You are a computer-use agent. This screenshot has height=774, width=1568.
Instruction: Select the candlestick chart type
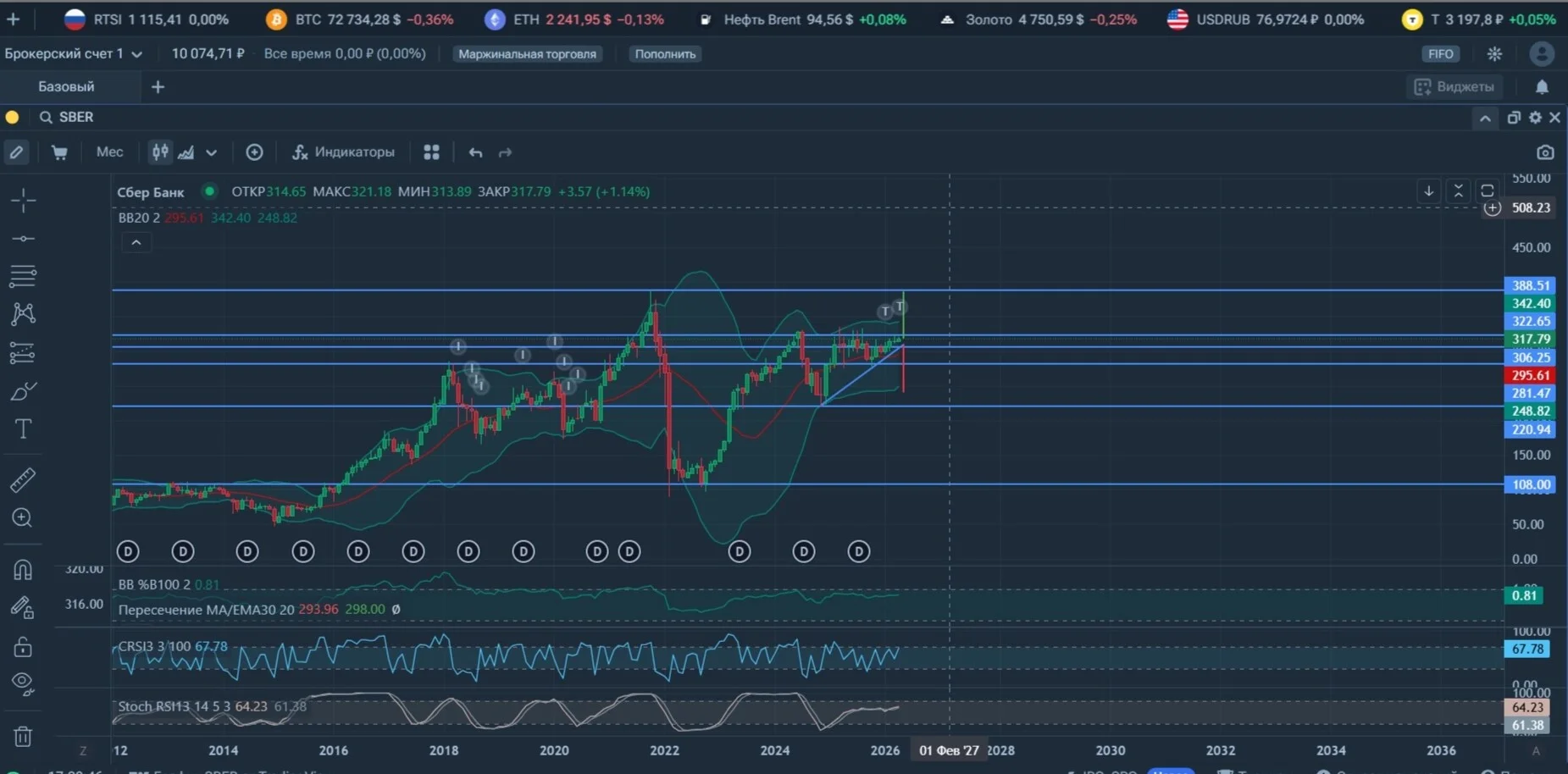point(160,152)
